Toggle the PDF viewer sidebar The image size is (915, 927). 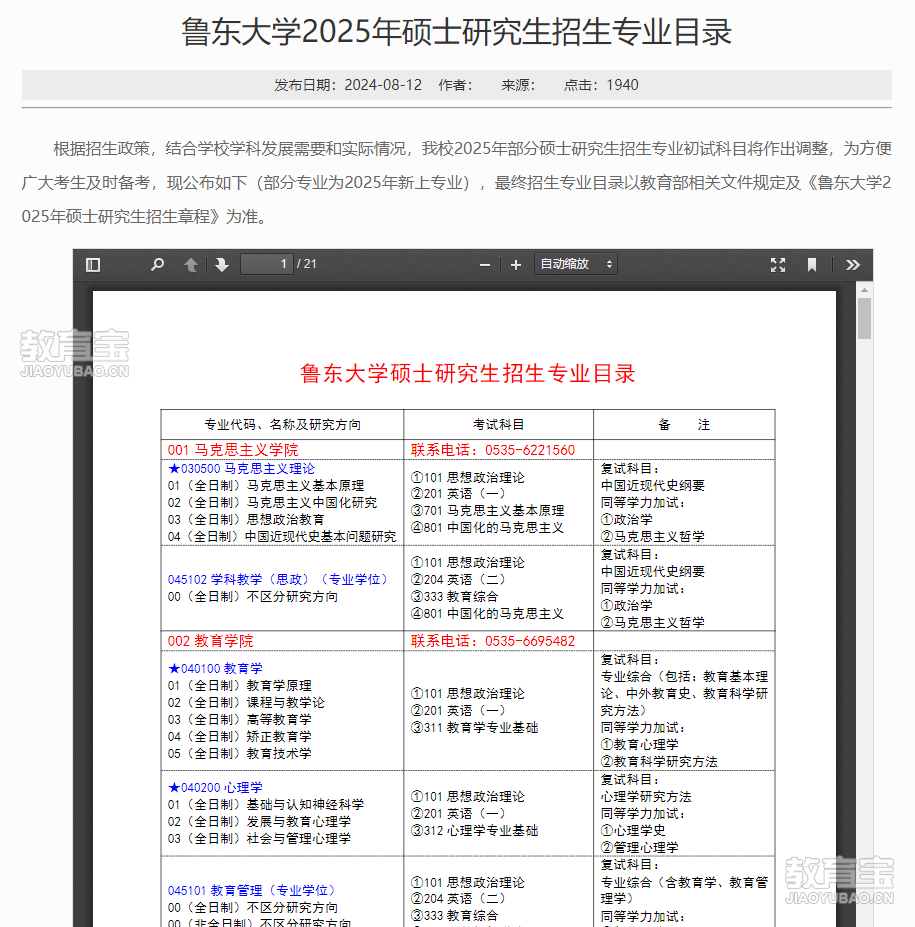93,264
